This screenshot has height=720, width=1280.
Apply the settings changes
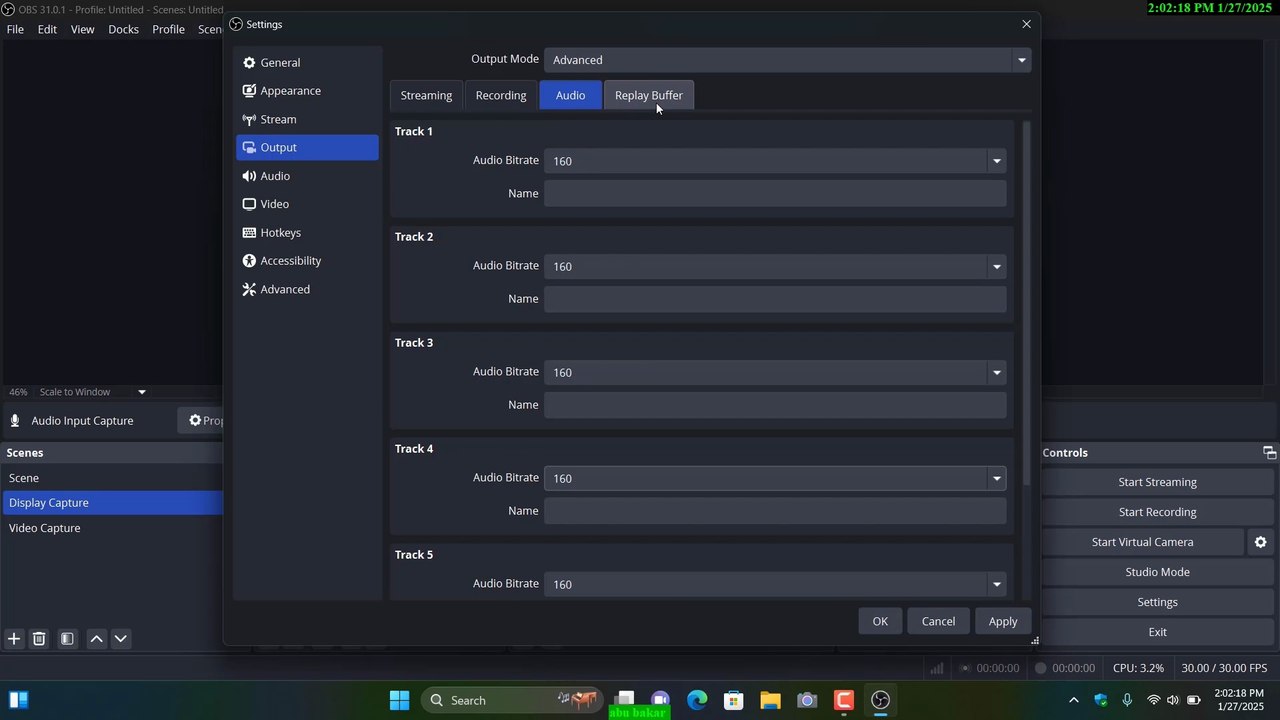click(x=1003, y=621)
